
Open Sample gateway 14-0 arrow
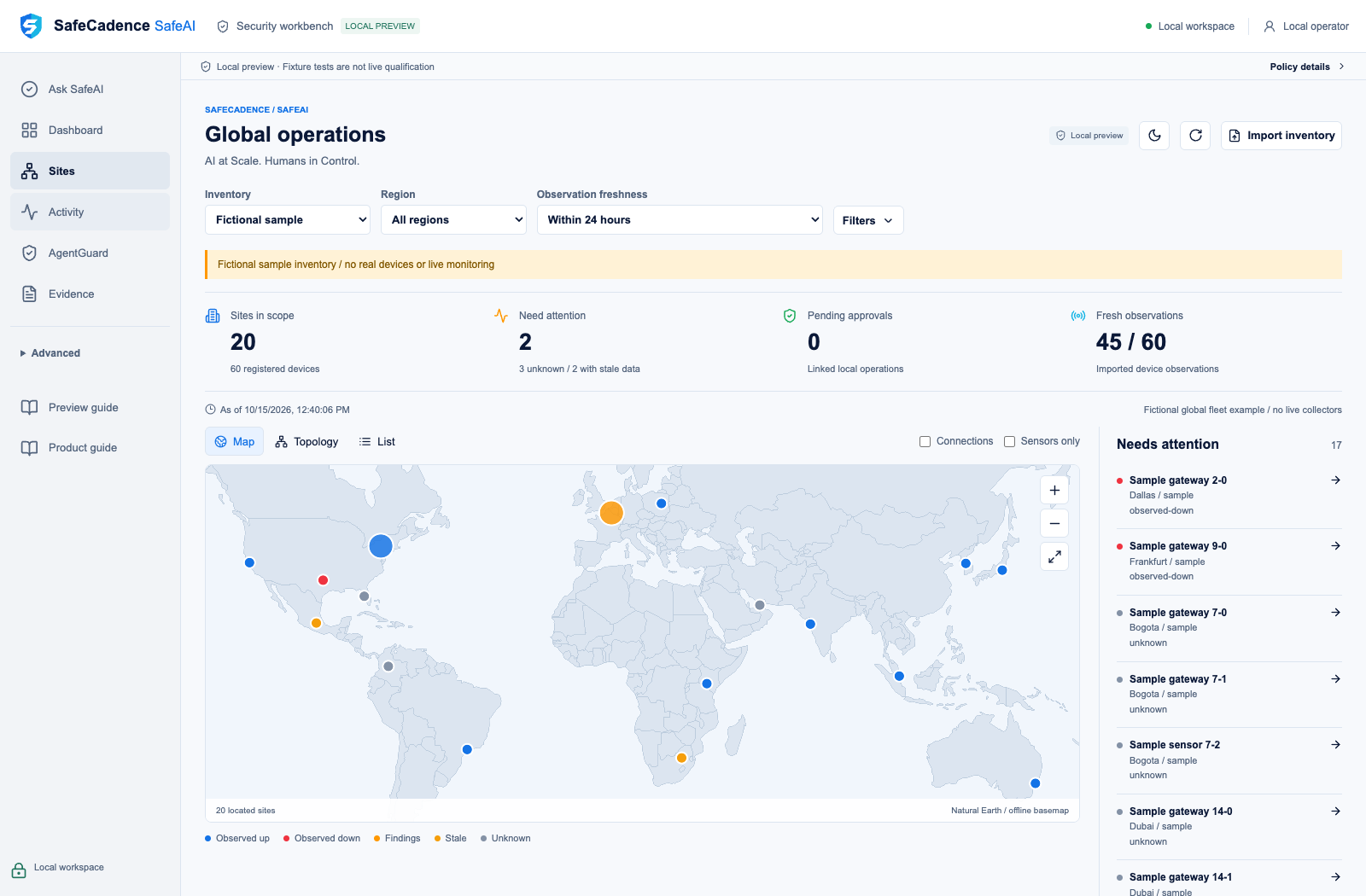tap(1335, 812)
